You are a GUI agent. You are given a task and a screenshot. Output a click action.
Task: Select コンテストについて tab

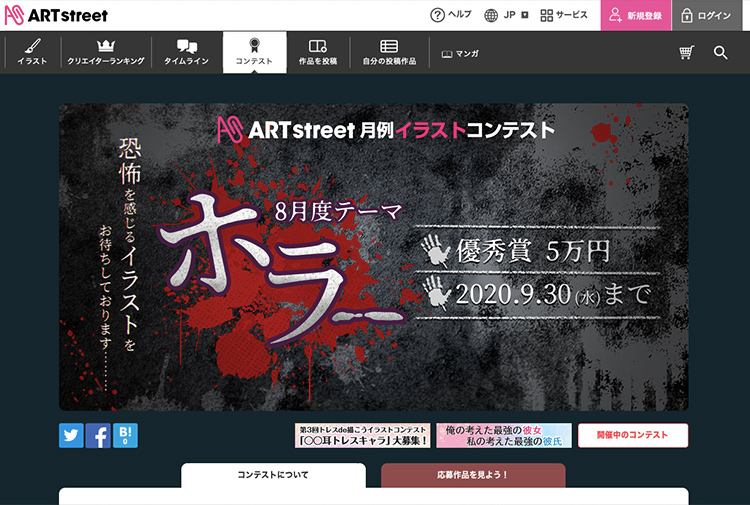[x=273, y=475]
